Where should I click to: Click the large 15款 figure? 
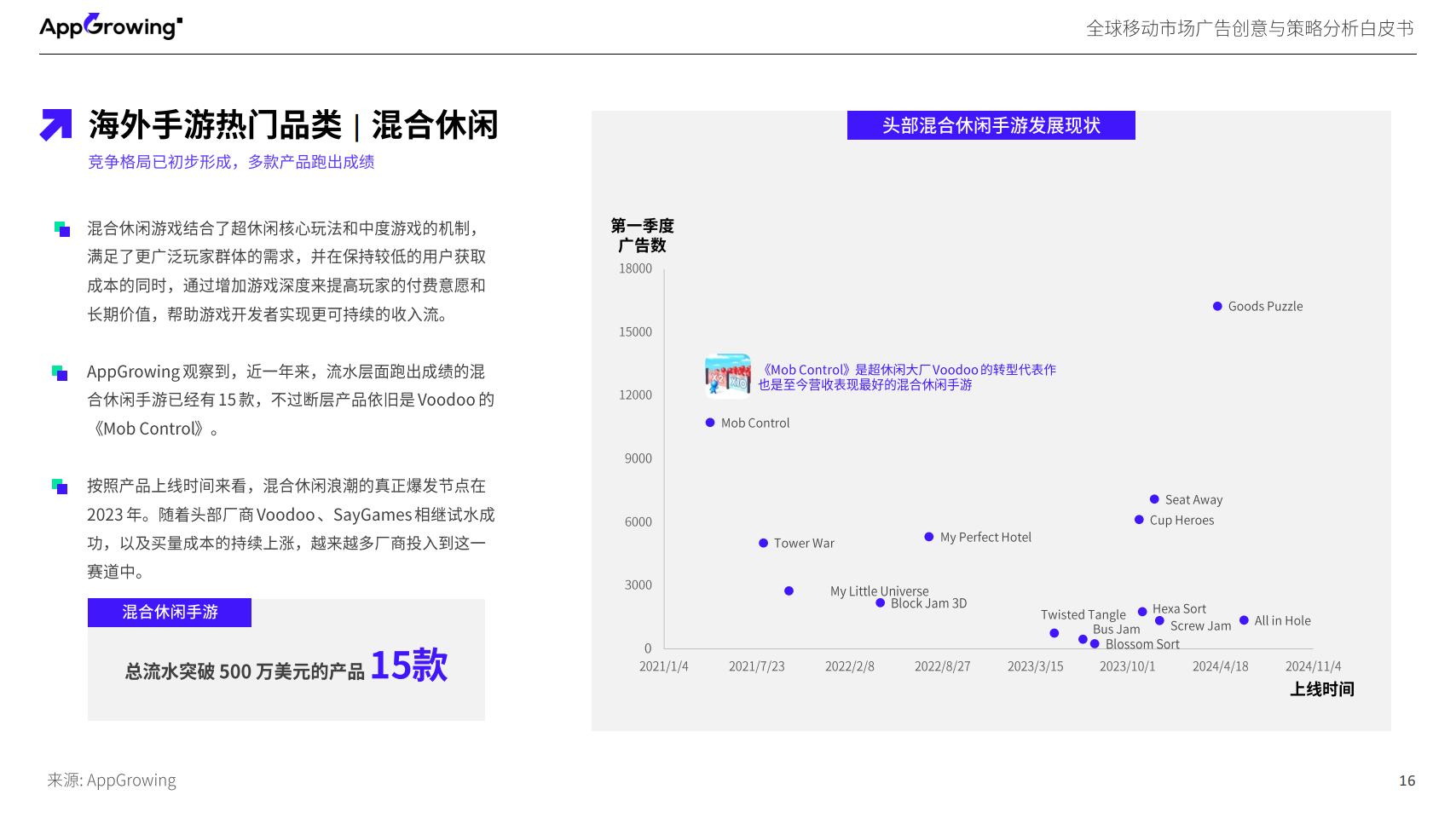pyautogui.click(x=408, y=665)
